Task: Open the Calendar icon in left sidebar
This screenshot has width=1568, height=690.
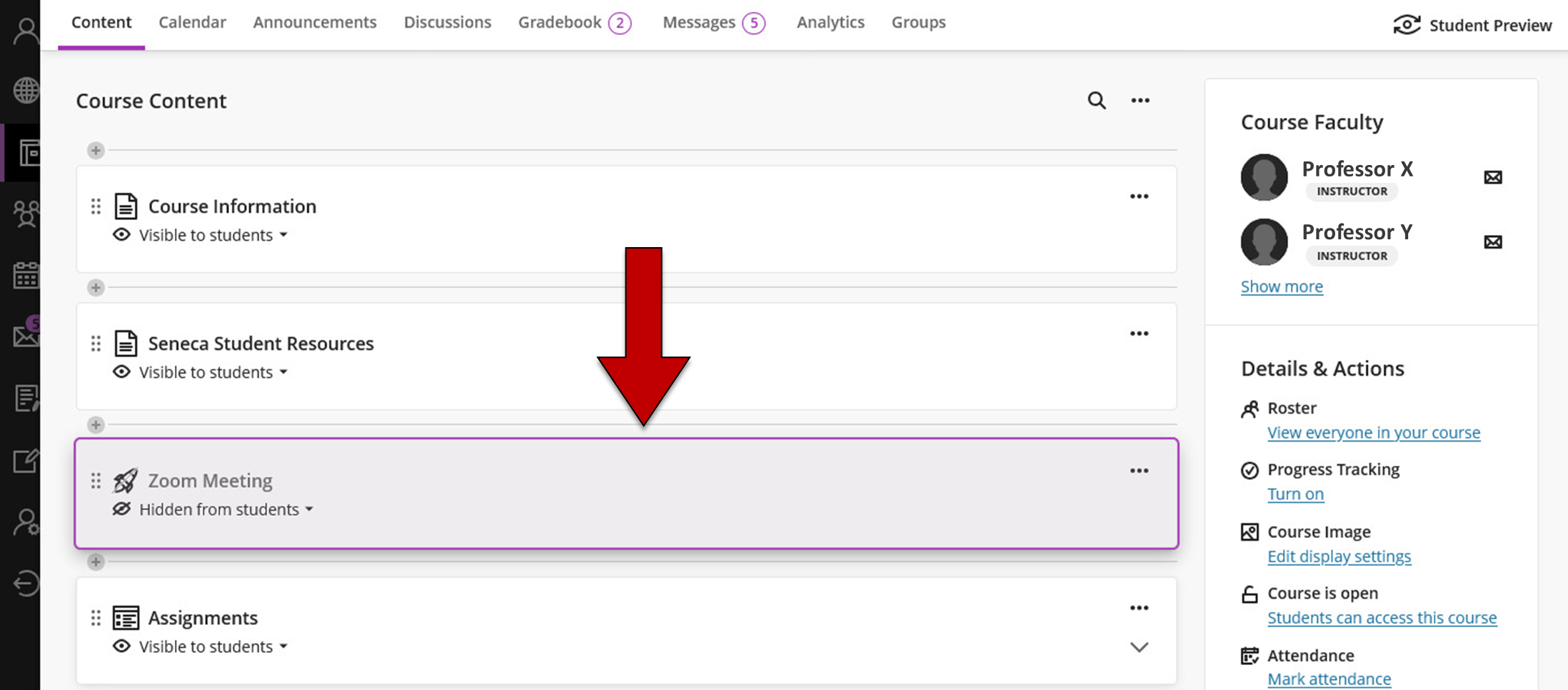Action: tap(26, 275)
